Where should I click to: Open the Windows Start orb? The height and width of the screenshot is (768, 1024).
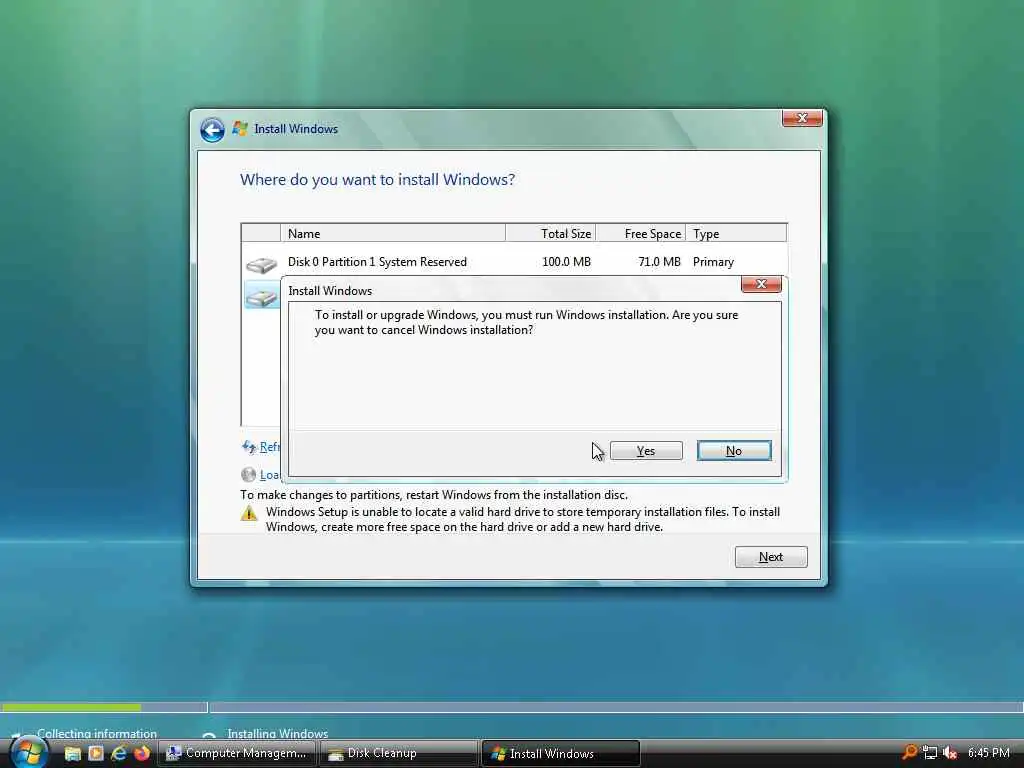(x=27, y=752)
